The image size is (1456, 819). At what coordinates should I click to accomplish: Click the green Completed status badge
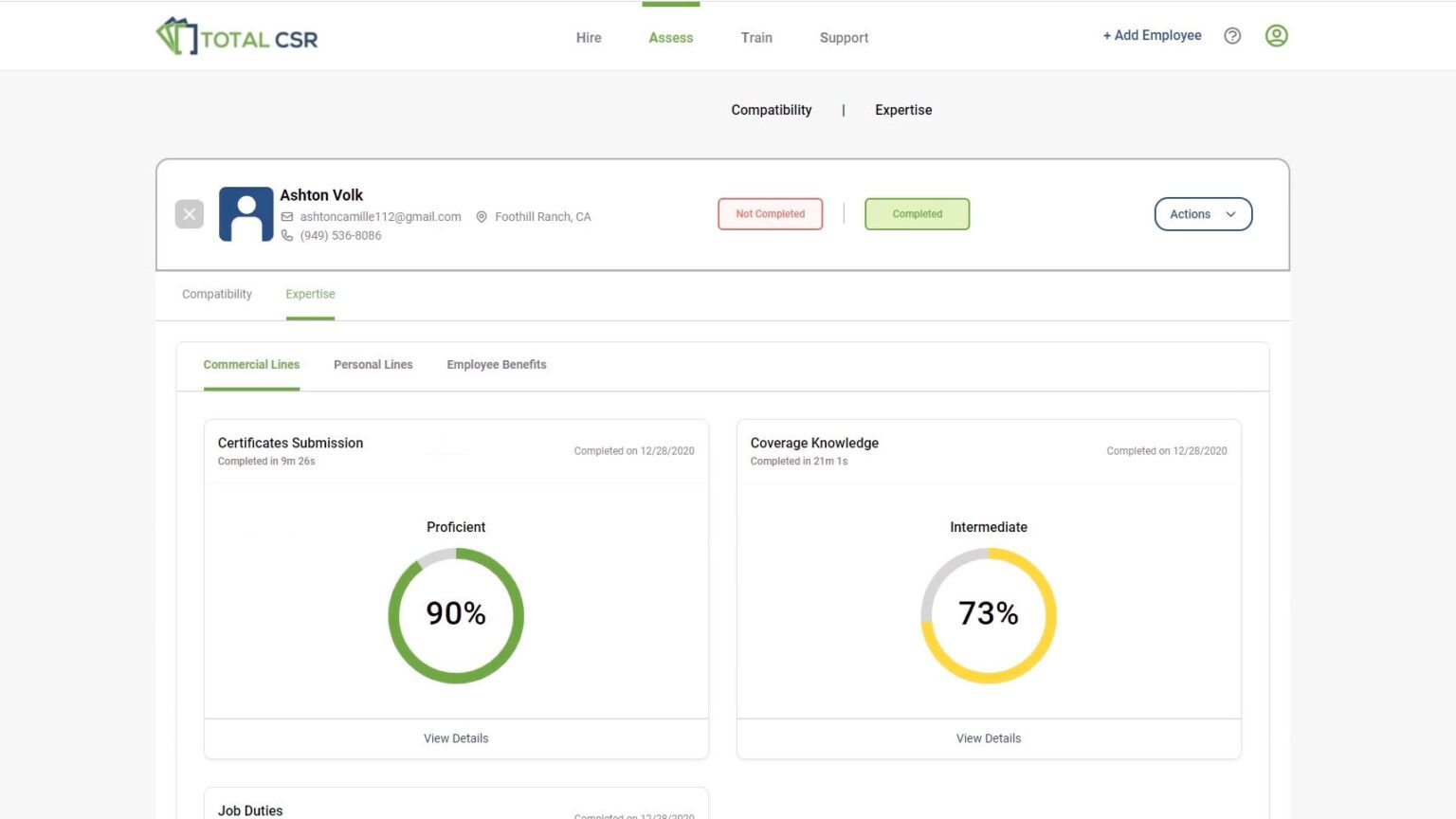click(918, 214)
